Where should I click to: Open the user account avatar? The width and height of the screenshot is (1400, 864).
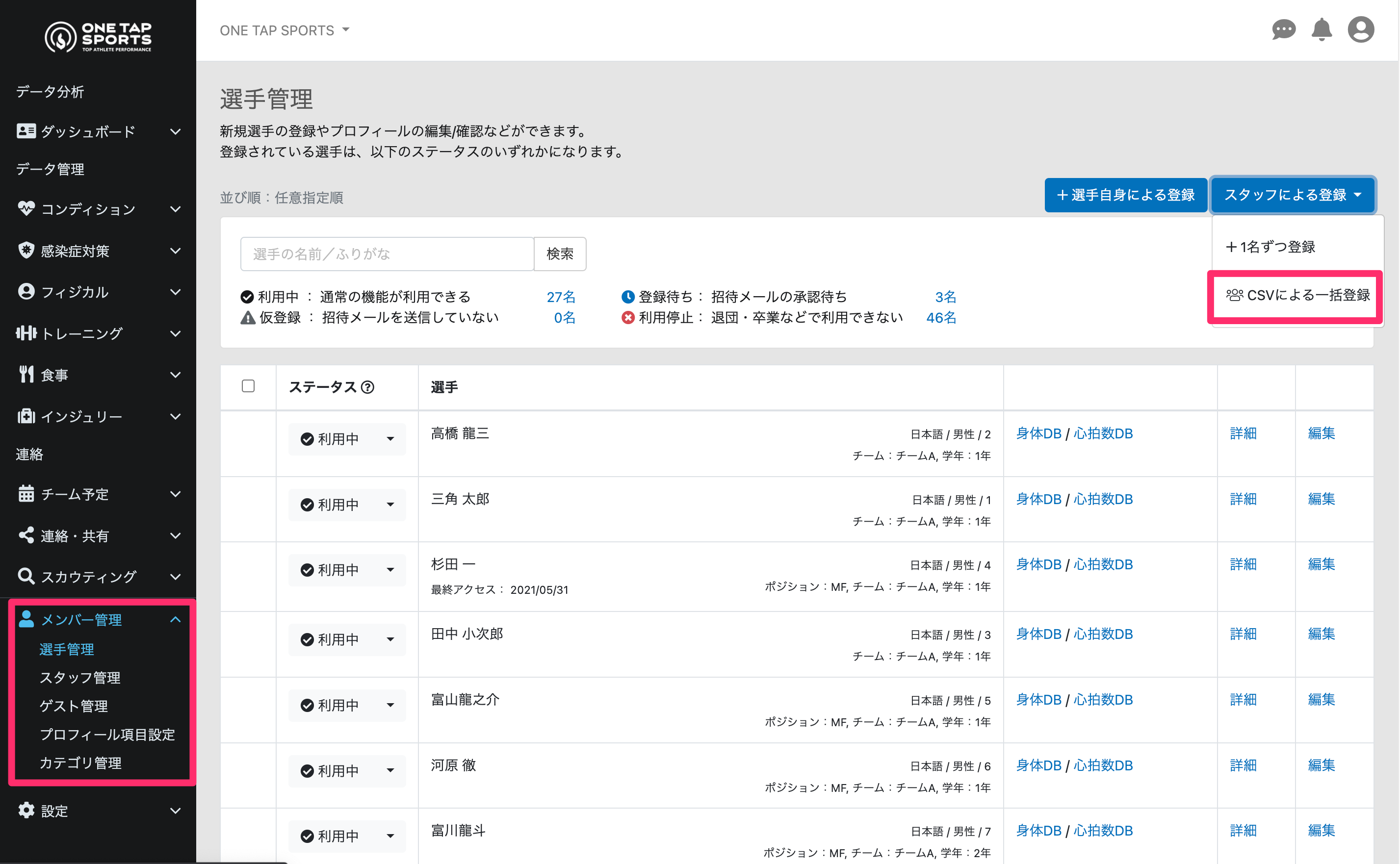coord(1361,30)
